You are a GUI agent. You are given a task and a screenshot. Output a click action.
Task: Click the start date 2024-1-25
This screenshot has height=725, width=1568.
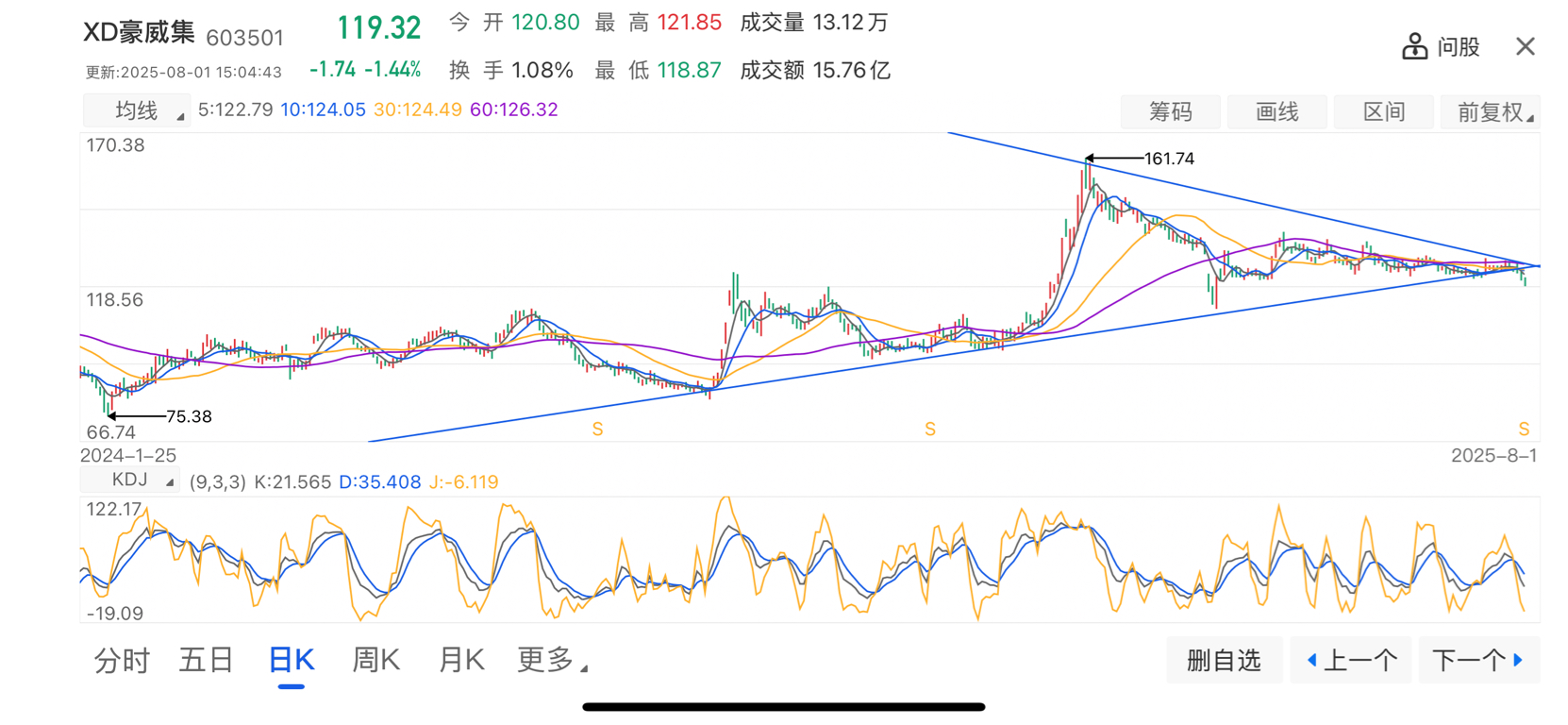coord(128,455)
